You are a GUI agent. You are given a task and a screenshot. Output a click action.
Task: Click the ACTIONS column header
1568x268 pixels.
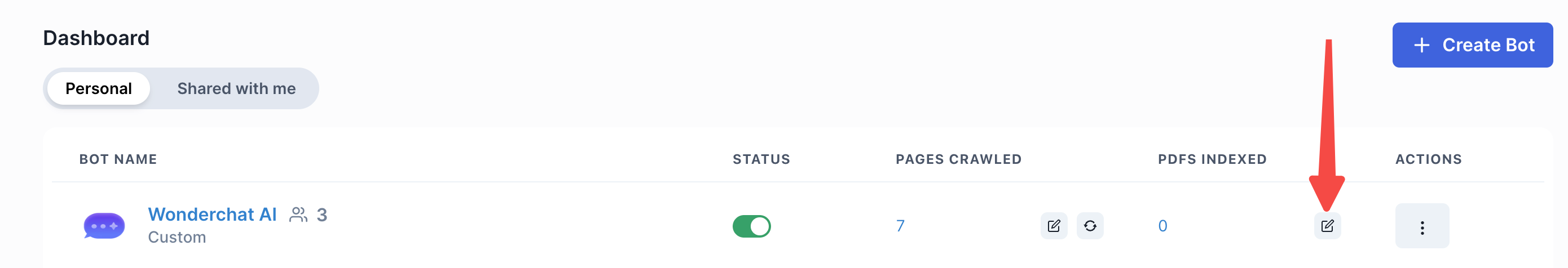(x=1428, y=159)
